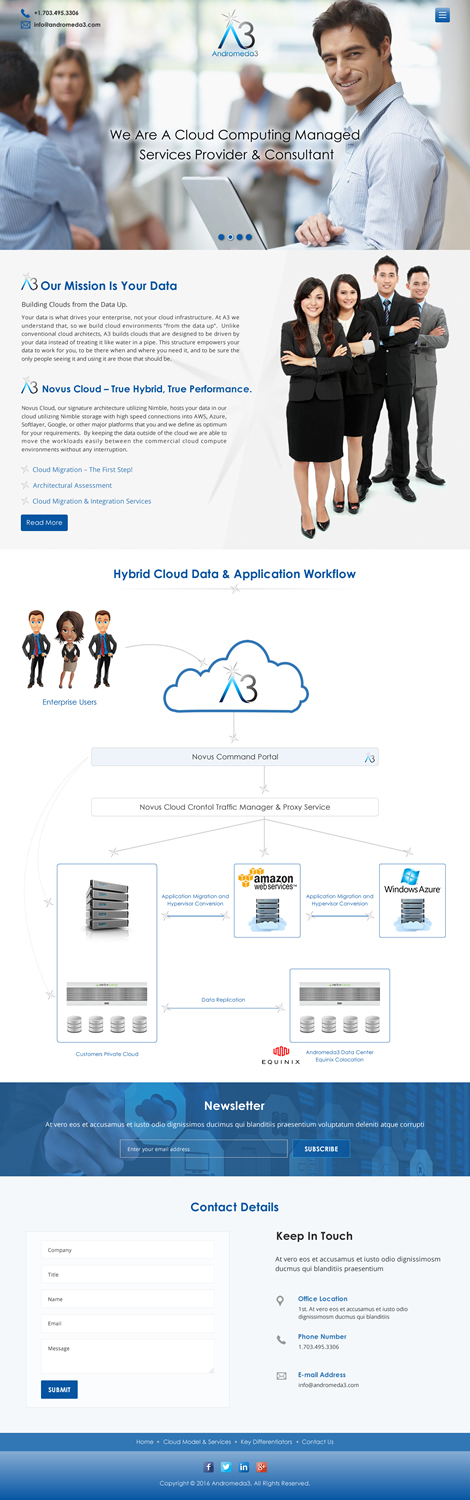Screen dimensions: 470x1500
Task: Click the phone icon beside +1.703.495.3306 in the header
Action: 25,13
